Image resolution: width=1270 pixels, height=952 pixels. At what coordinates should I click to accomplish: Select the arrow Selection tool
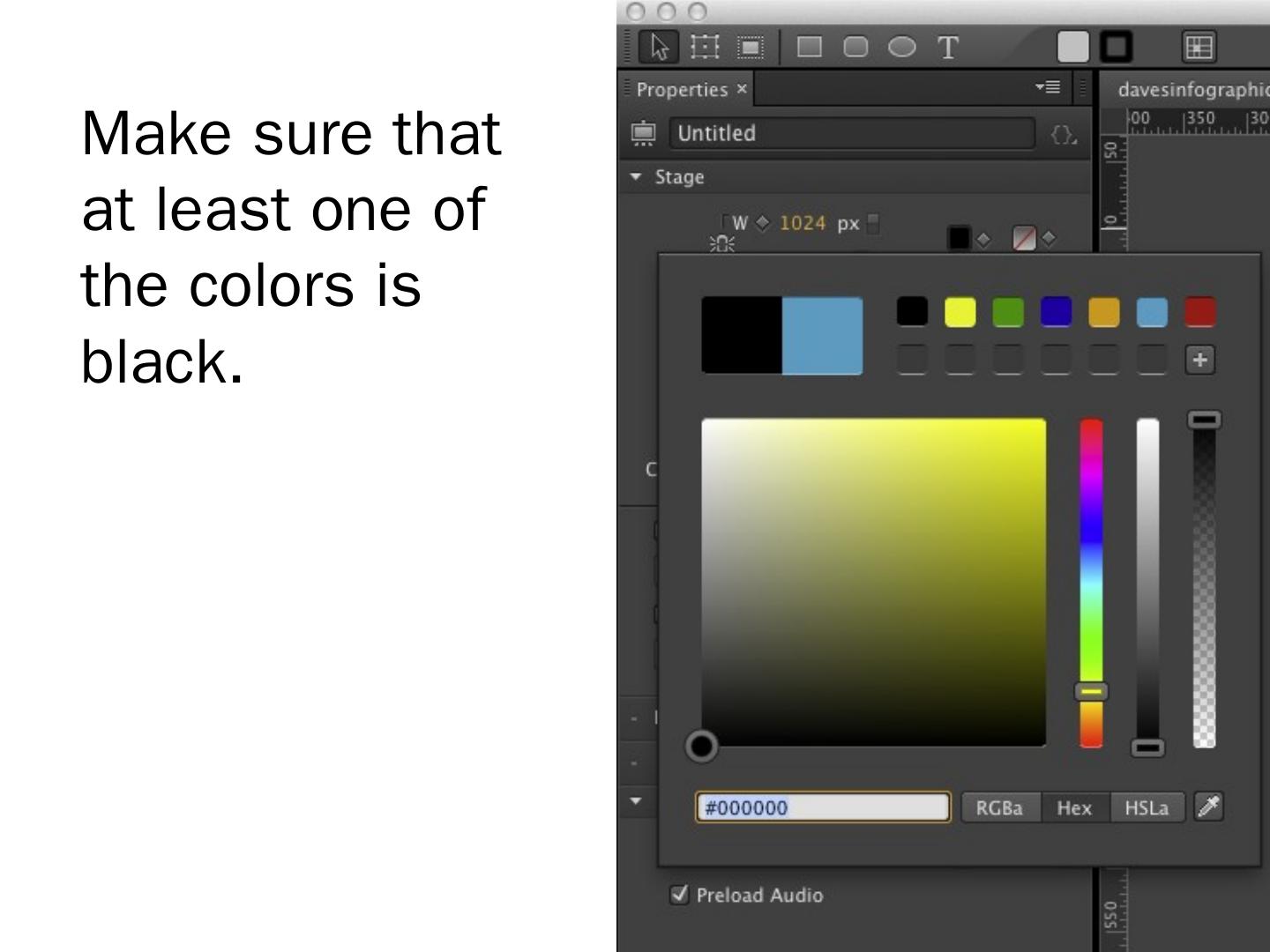tap(659, 47)
